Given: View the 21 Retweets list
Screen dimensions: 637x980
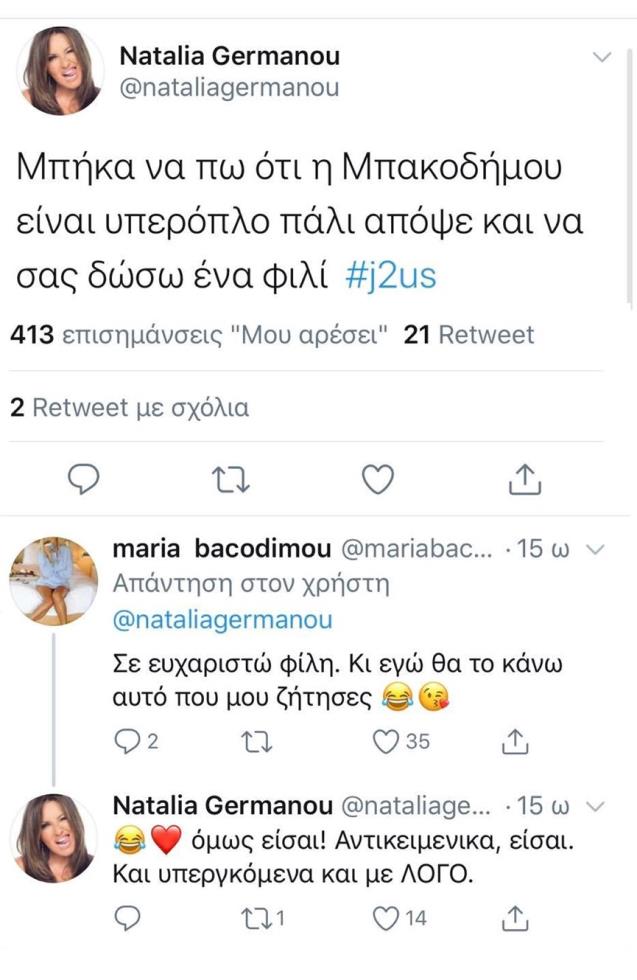Looking at the screenshot, I should tap(468, 336).
